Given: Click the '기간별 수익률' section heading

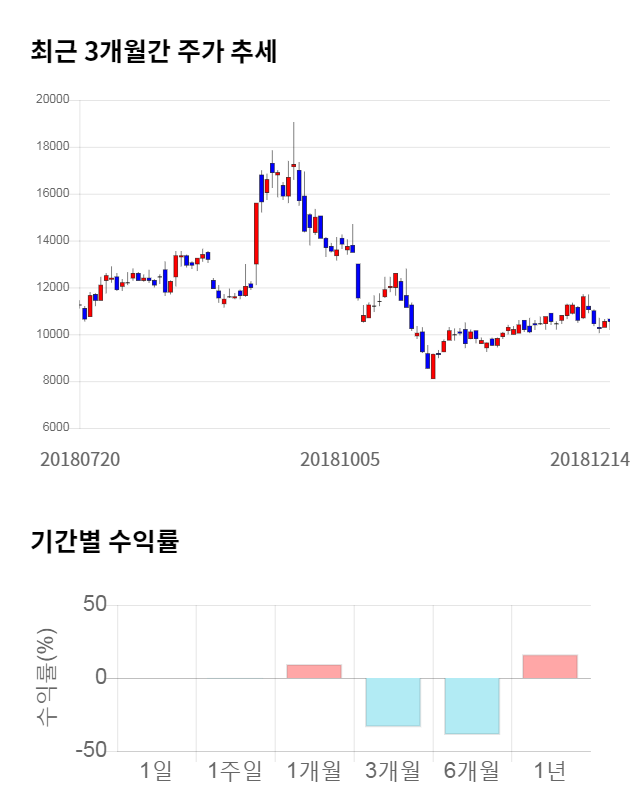Looking at the screenshot, I should 104,542.
